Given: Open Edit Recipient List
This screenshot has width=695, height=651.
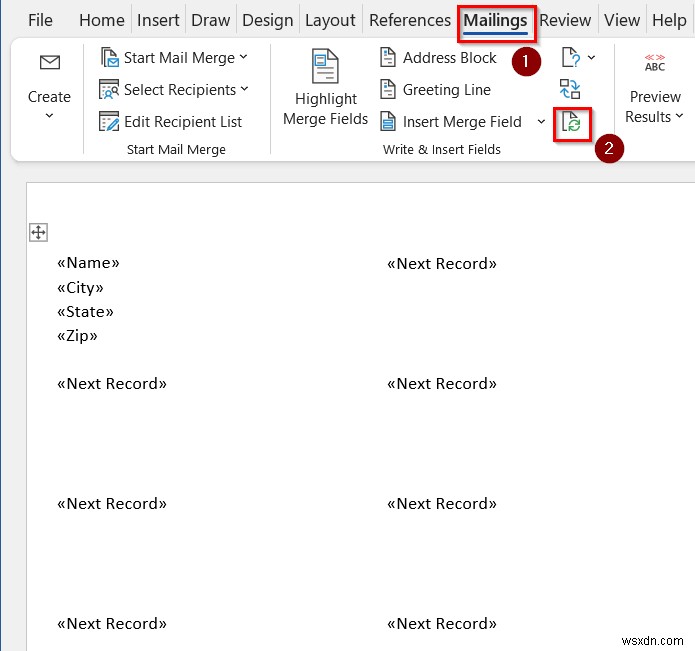Looking at the screenshot, I should tap(183, 122).
